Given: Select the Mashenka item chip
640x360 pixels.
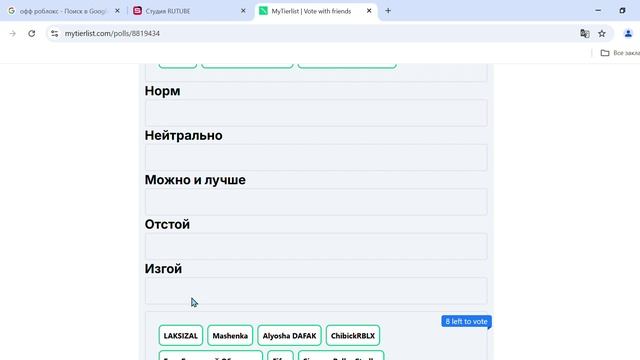Looking at the screenshot, I should [230, 336].
